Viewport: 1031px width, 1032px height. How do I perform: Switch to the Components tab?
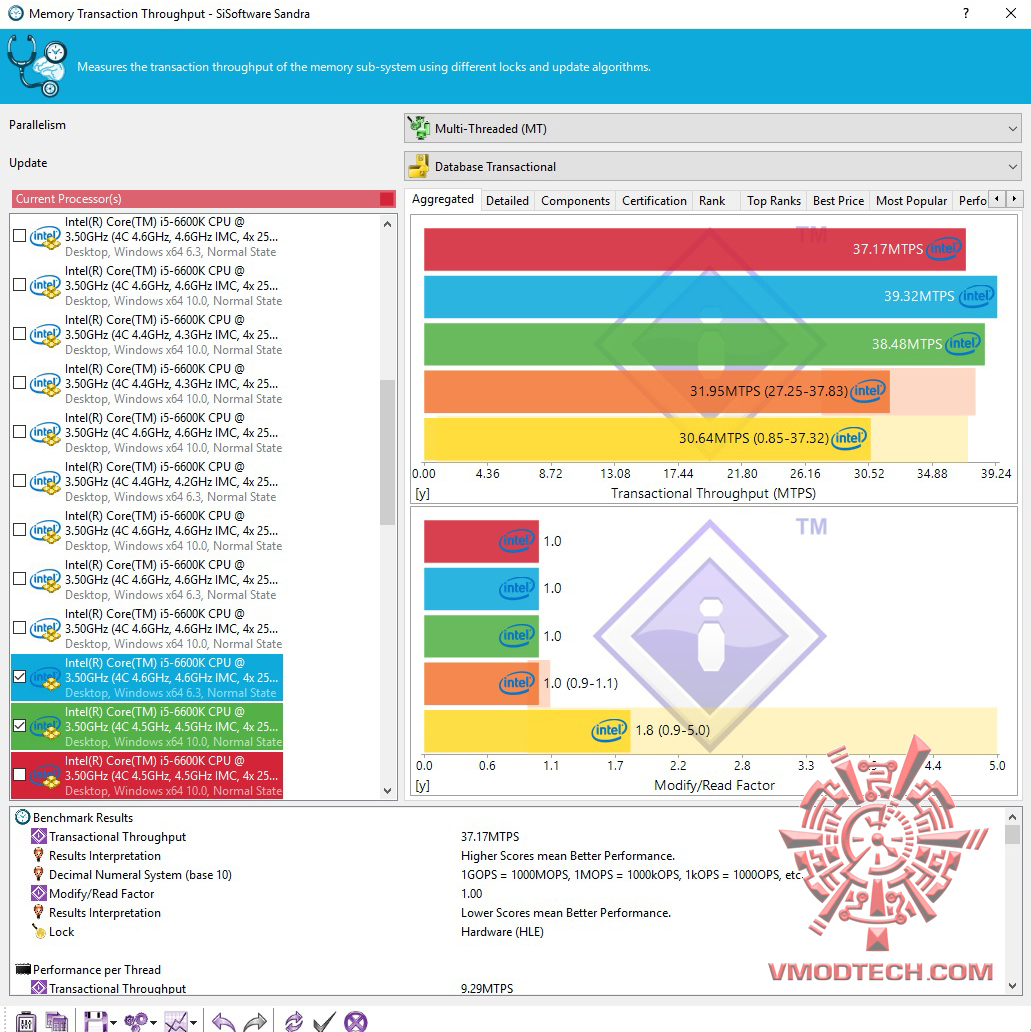[575, 200]
